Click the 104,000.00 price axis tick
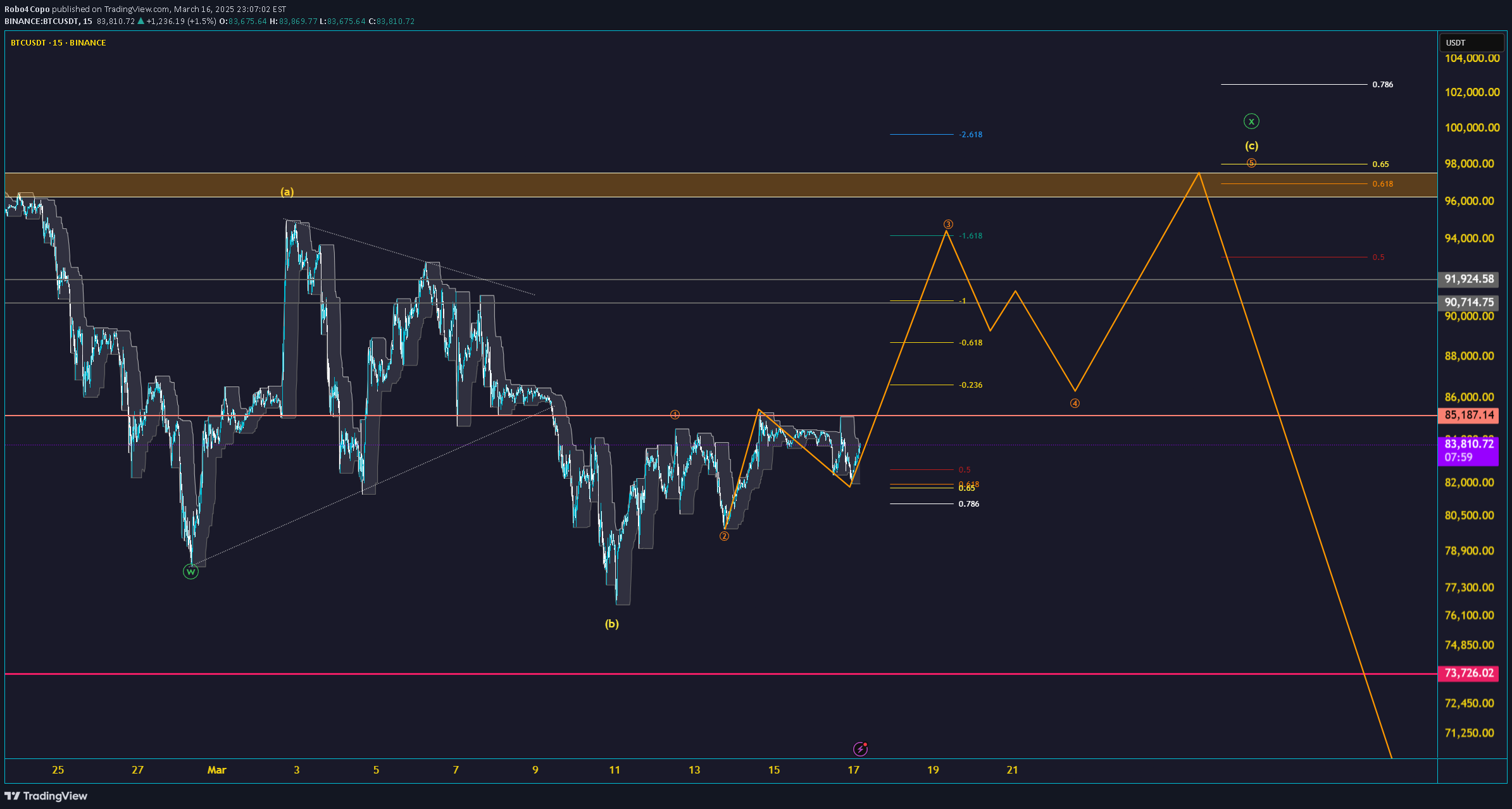The image size is (1512, 809). tap(1472, 58)
